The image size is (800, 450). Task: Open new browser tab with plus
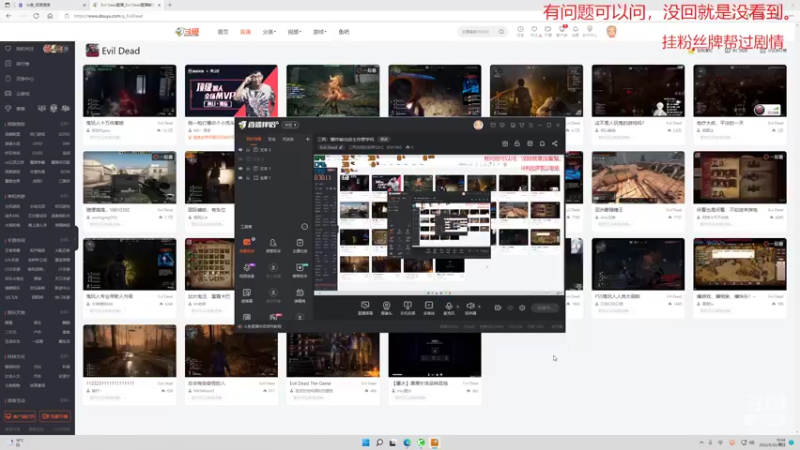169,5
